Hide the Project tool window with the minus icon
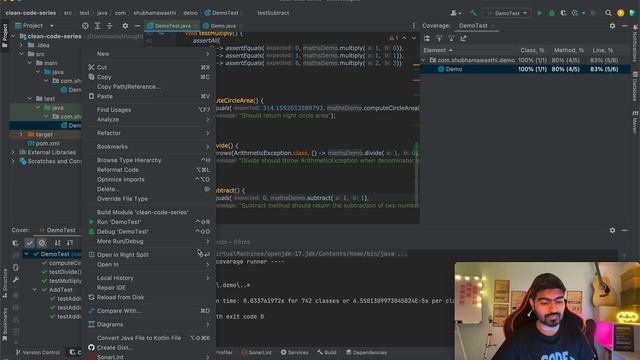The height and width of the screenshot is (360, 640). [x=137, y=26]
